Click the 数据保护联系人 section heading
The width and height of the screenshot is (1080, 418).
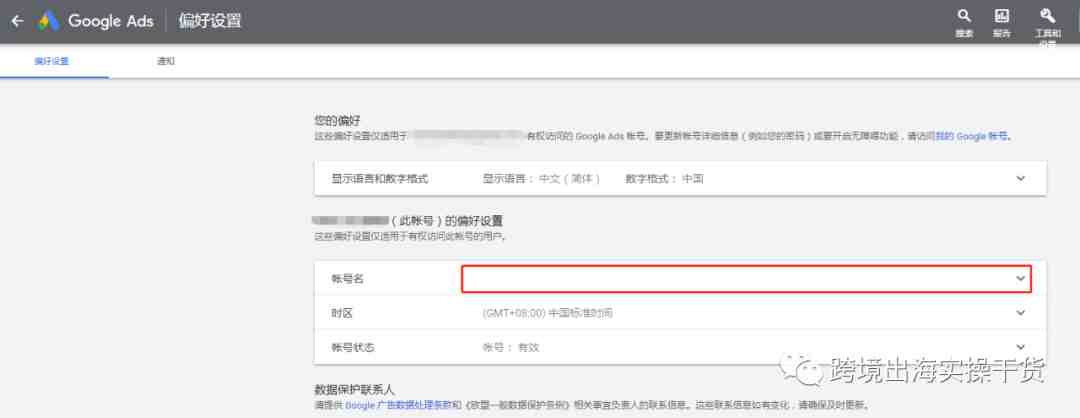click(348, 388)
